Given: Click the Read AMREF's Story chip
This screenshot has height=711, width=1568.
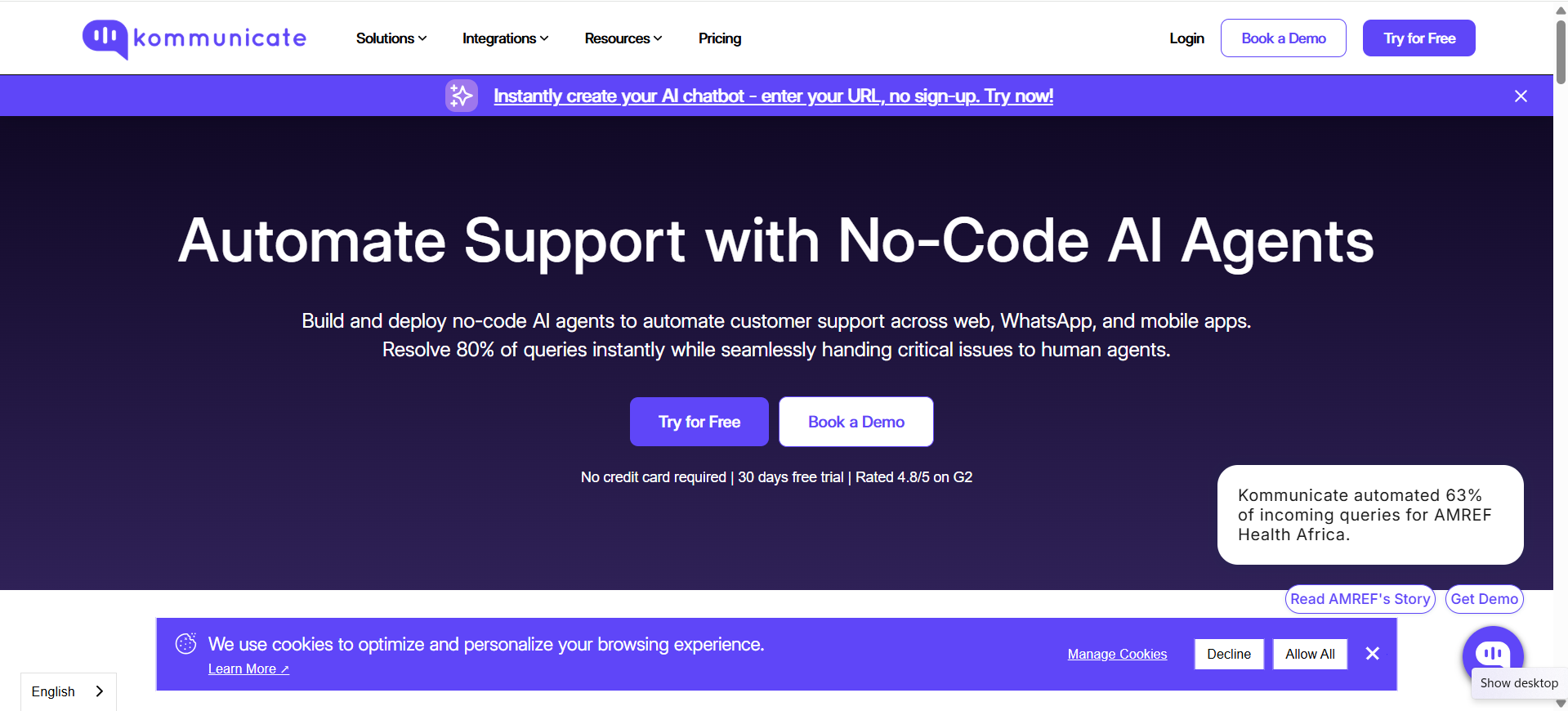Looking at the screenshot, I should pyautogui.click(x=1360, y=599).
